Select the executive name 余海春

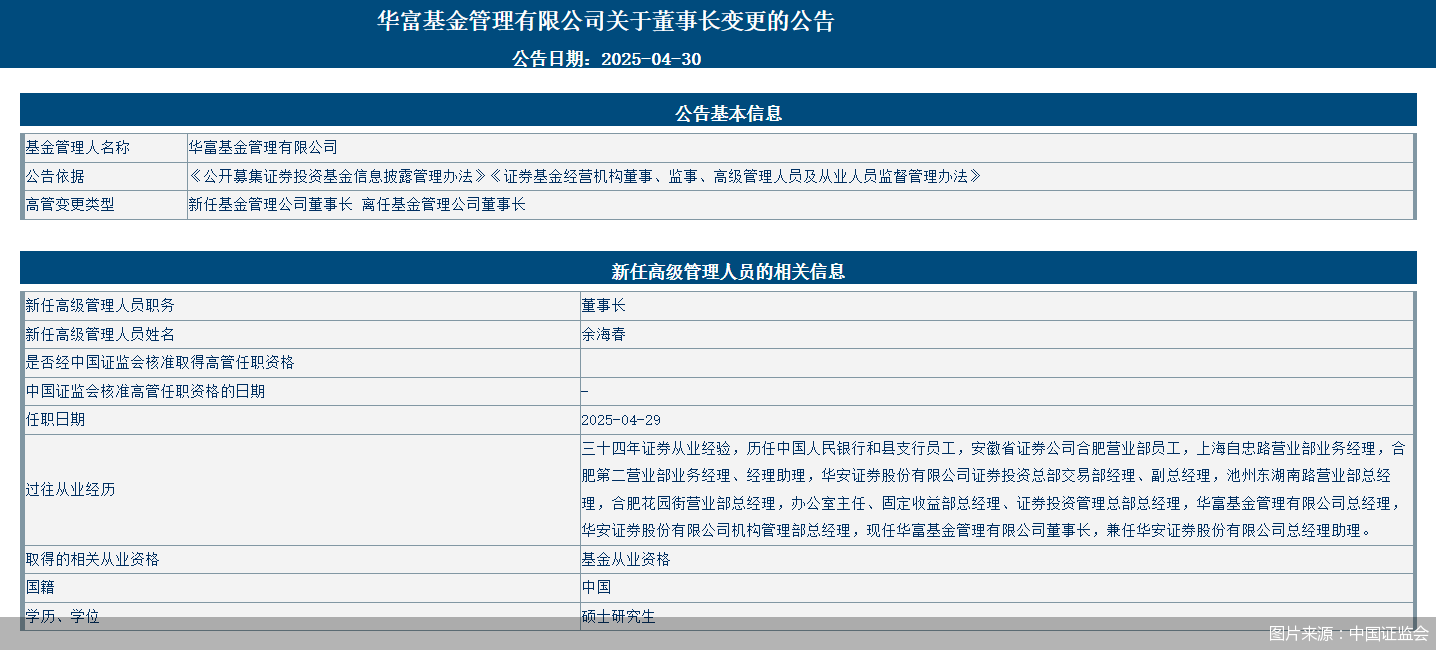pyautogui.click(x=603, y=334)
